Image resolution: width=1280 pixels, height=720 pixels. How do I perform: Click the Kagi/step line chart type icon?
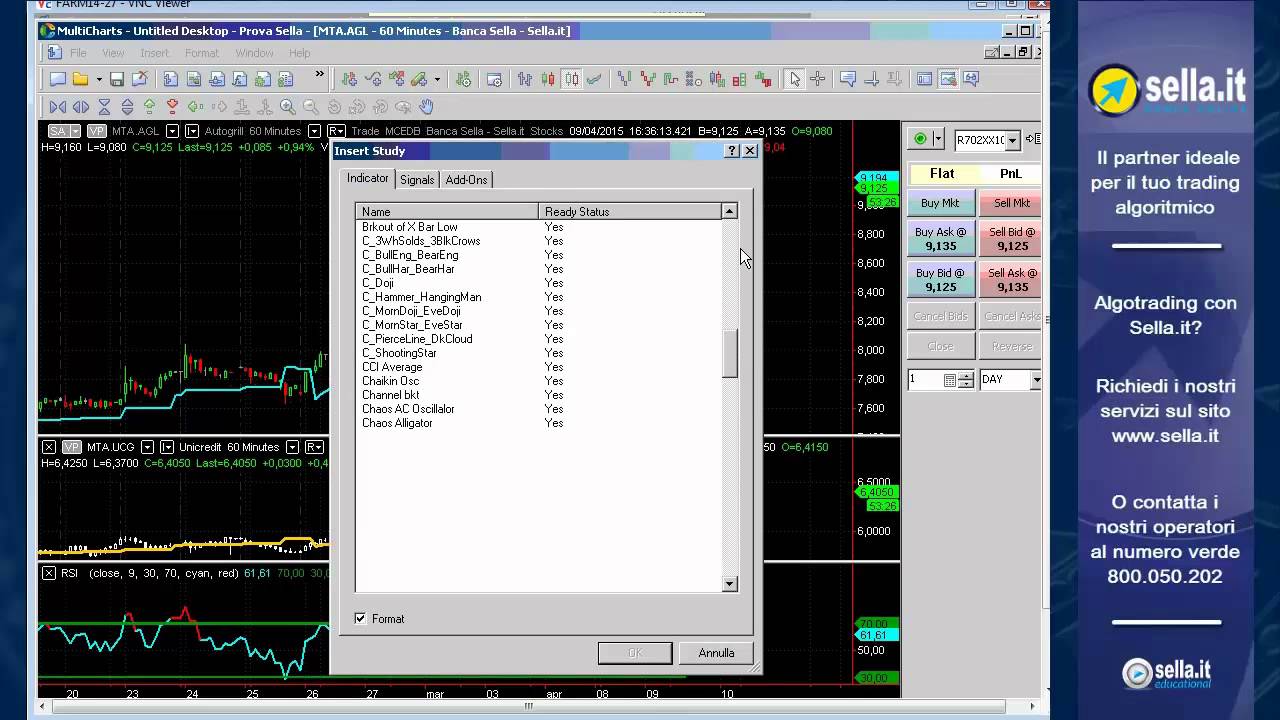coord(671,79)
